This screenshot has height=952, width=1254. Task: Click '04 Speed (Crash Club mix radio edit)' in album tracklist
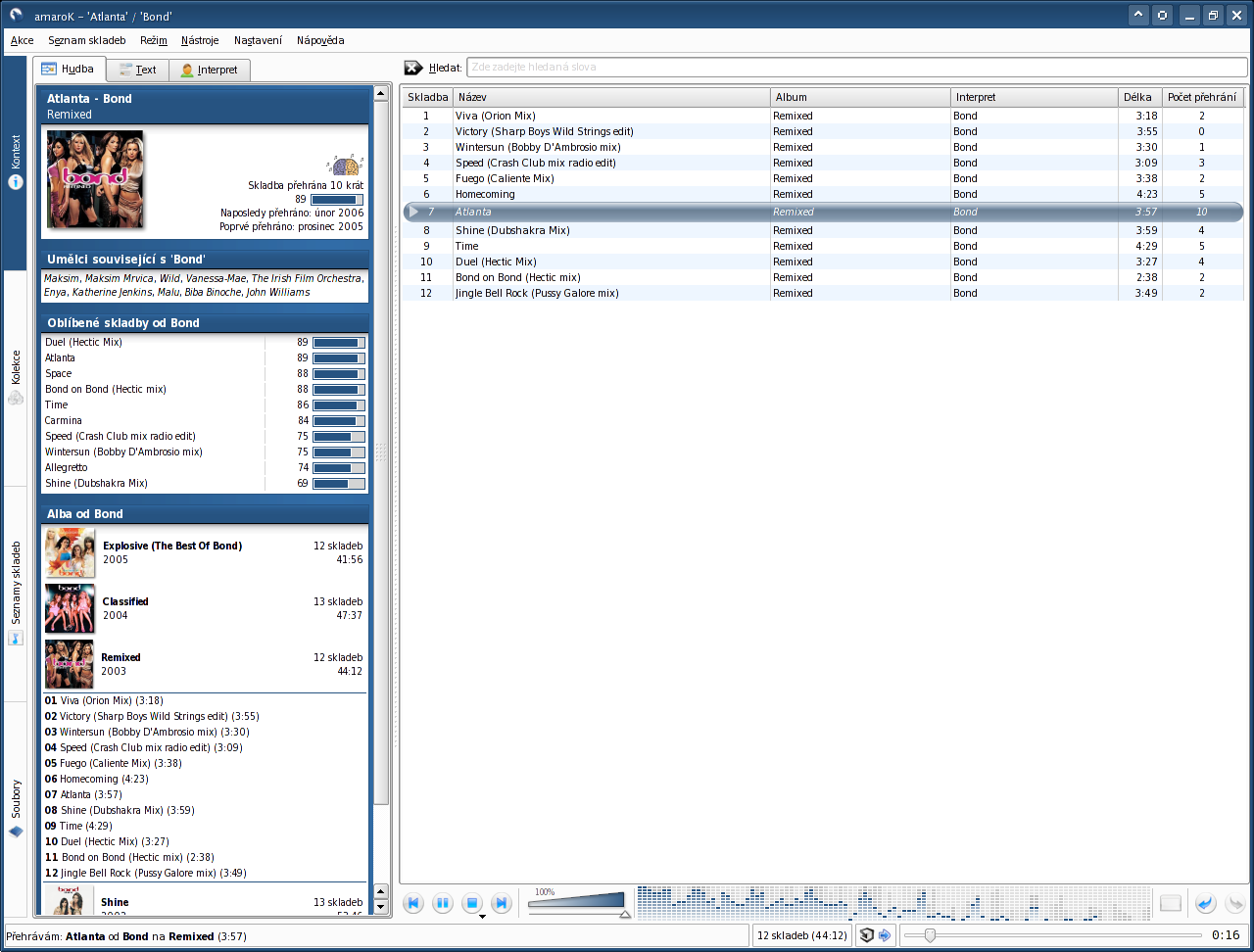(143, 747)
